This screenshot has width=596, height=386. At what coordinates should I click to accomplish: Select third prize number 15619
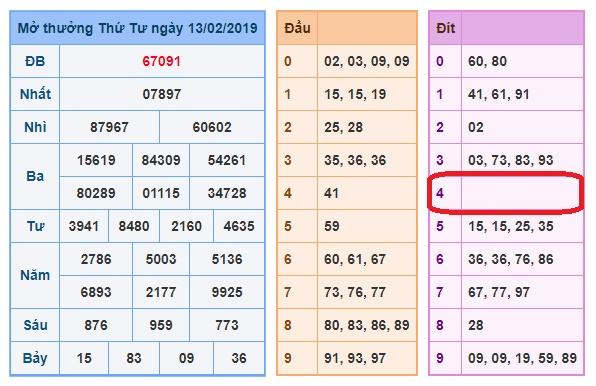96,160
